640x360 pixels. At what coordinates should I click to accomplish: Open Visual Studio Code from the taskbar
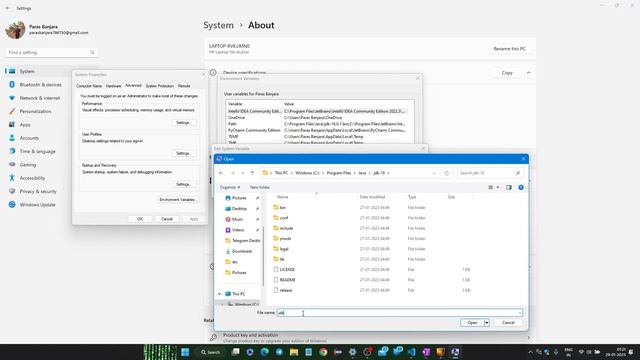click(x=411, y=352)
